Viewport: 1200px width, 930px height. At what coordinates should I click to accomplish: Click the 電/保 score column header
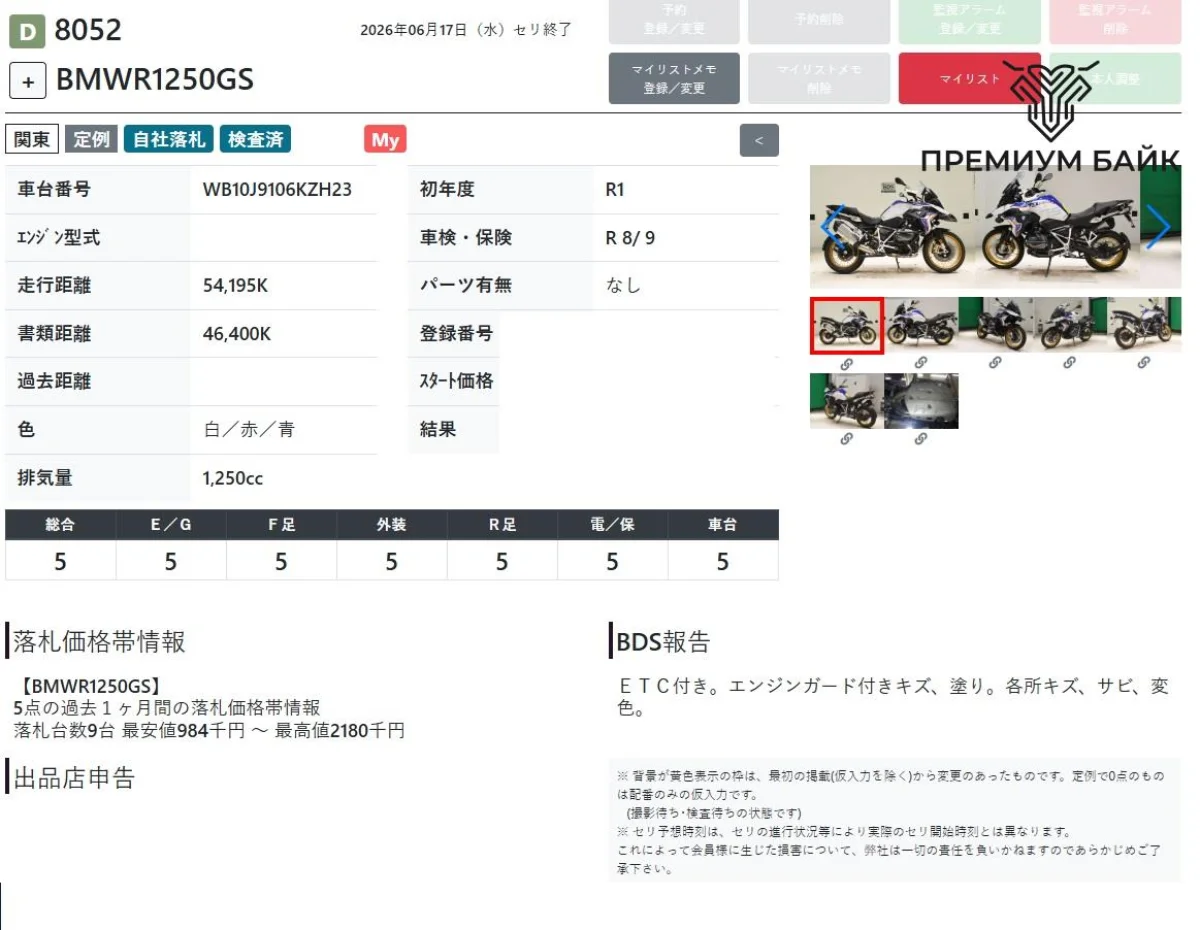point(612,525)
